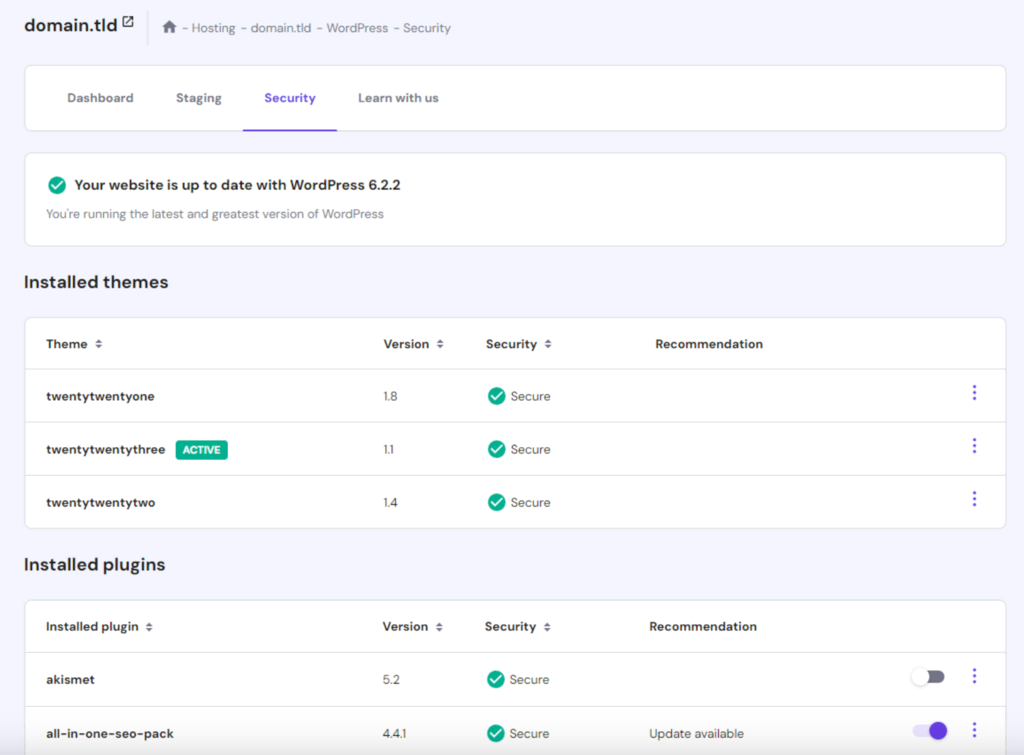The image size is (1024, 755).
Task: Sort themes by Version column
Action: (440, 344)
